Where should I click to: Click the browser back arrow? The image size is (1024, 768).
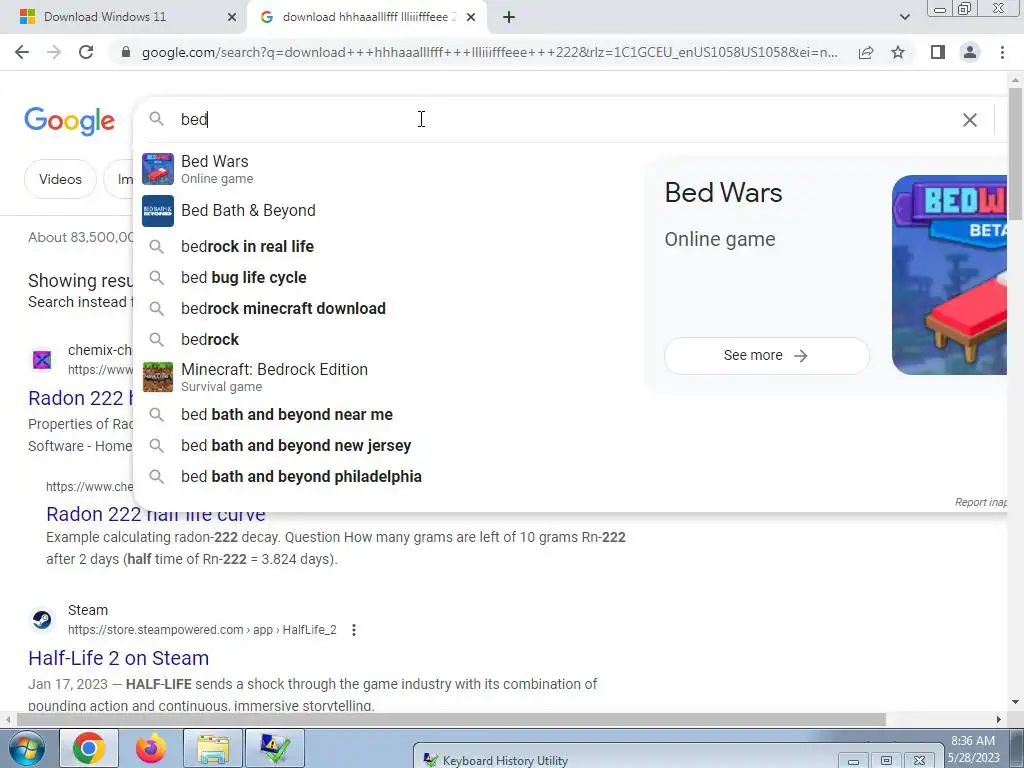[x=22, y=52]
